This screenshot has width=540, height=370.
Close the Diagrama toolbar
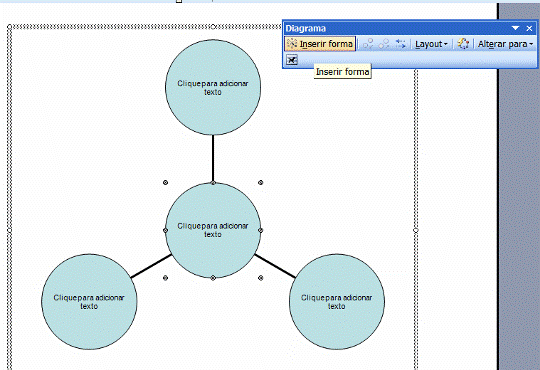[529, 28]
